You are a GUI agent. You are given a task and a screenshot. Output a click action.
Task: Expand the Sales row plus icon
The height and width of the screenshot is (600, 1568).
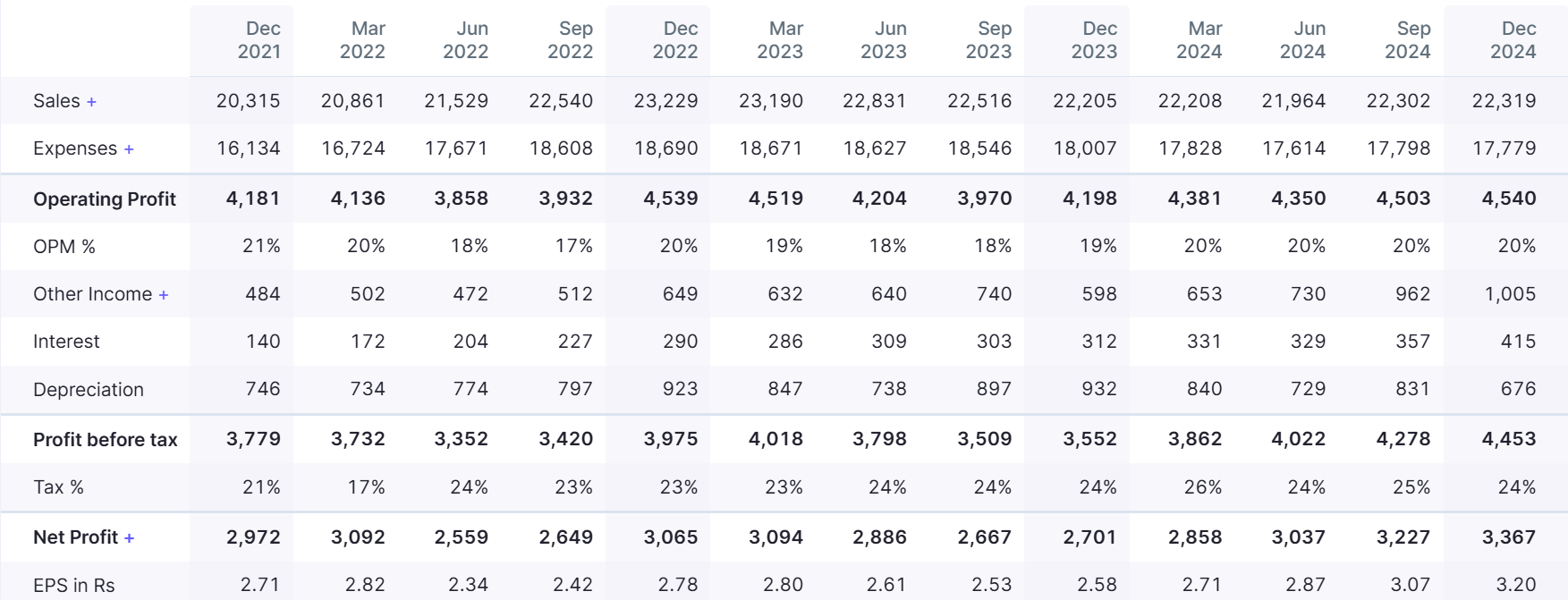(91, 102)
